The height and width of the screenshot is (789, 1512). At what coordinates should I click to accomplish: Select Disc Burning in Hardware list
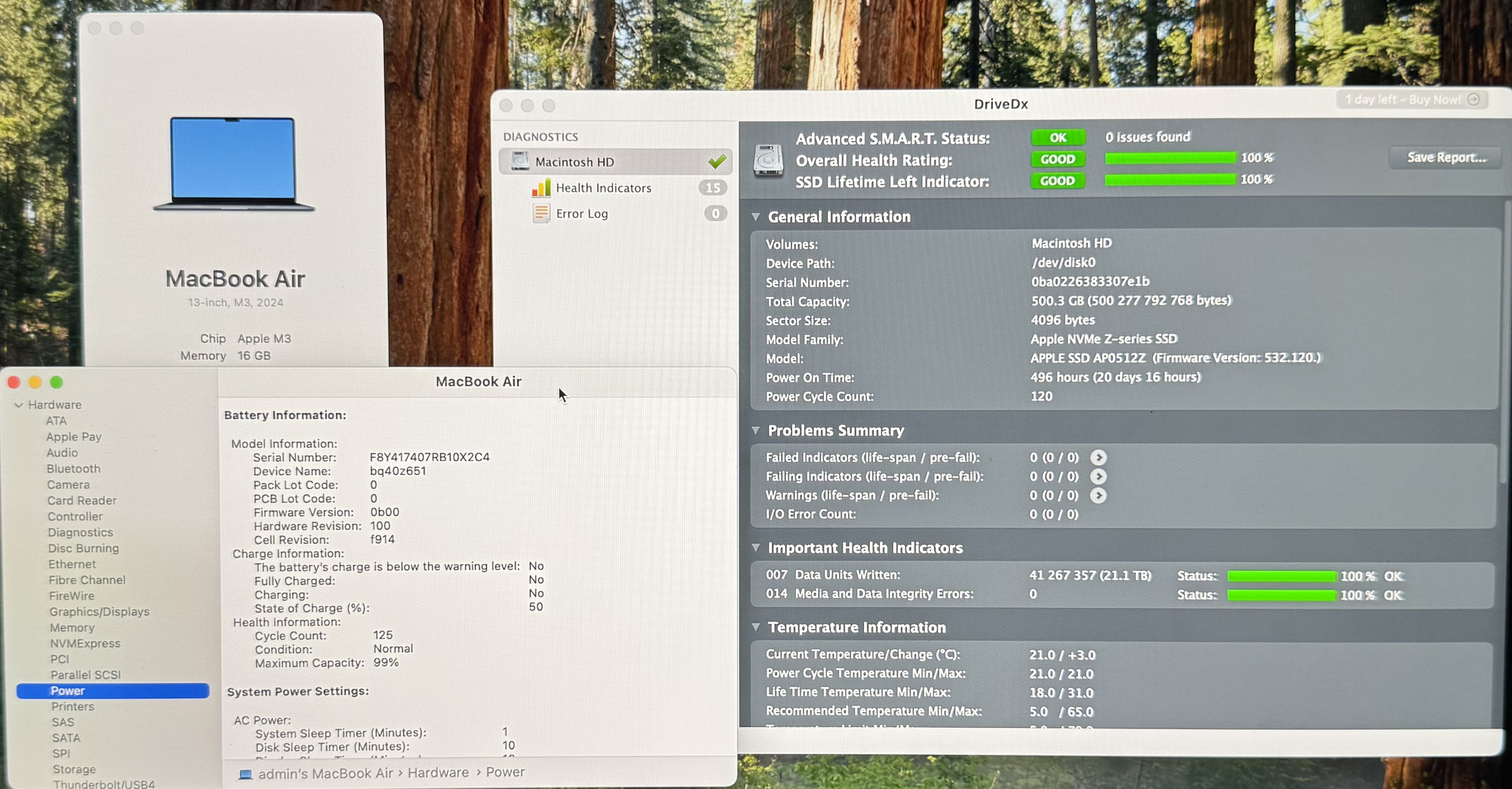(83, 548)
